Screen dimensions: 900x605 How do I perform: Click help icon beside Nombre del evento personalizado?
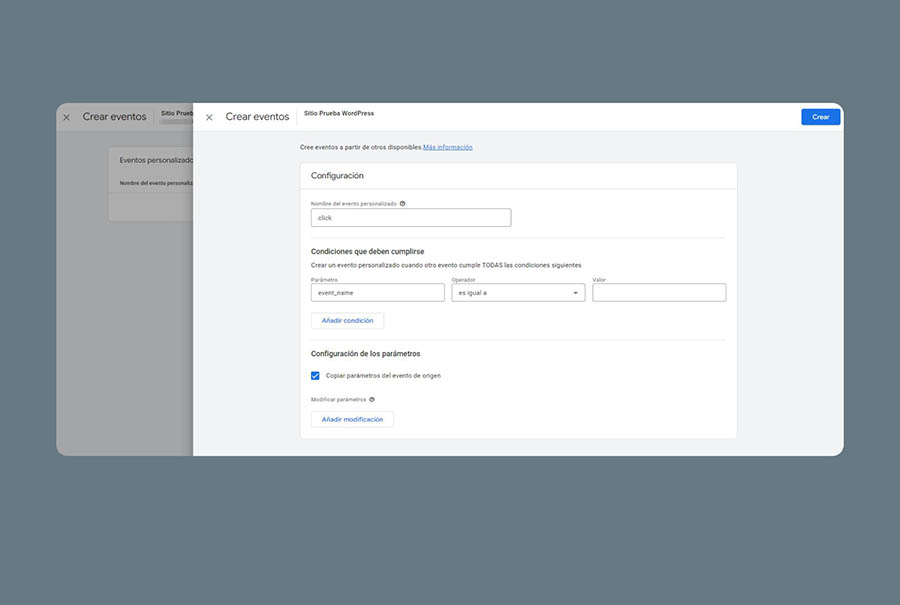point(402,203)
